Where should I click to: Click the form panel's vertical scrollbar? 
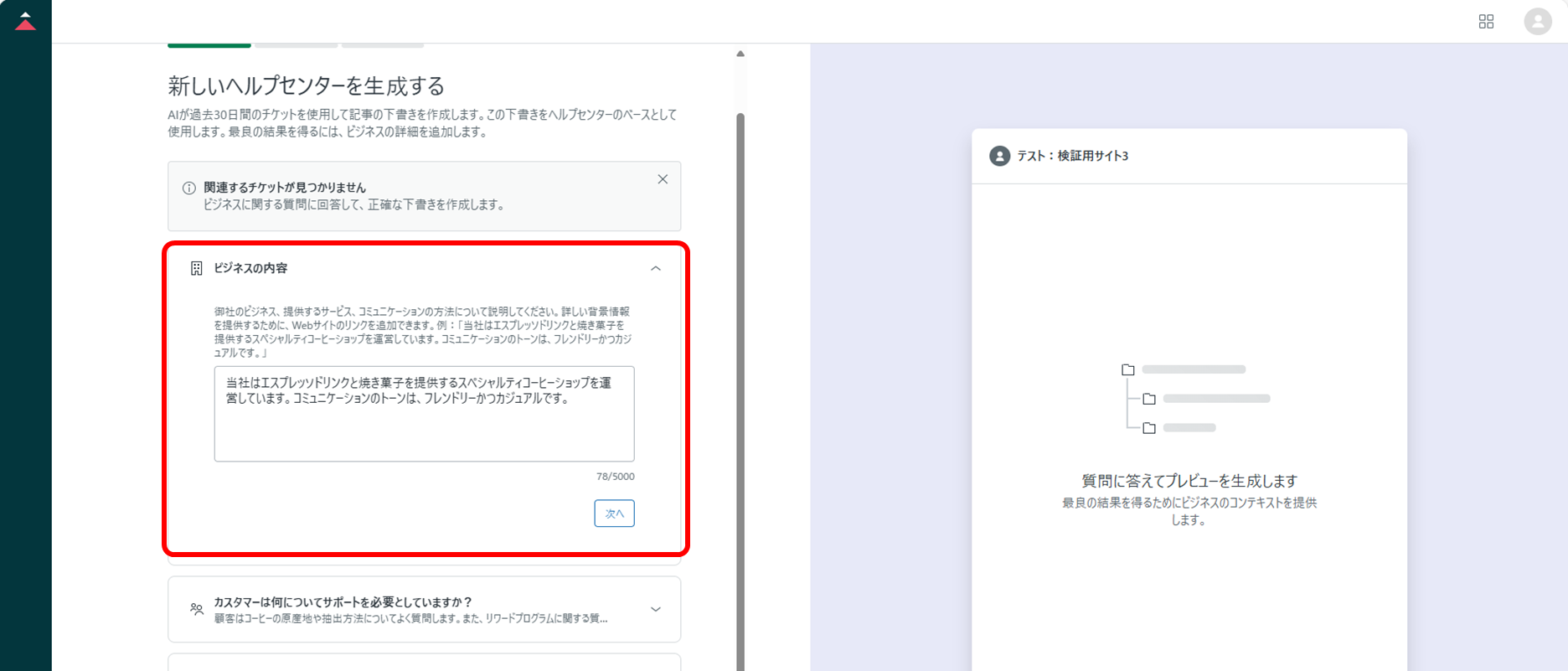740,377
